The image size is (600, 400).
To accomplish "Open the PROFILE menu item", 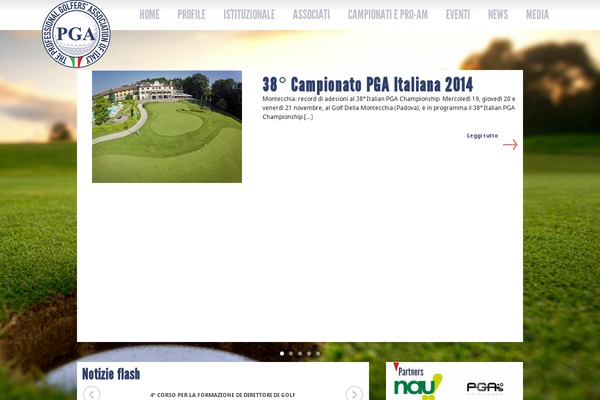I will (191, 15).
